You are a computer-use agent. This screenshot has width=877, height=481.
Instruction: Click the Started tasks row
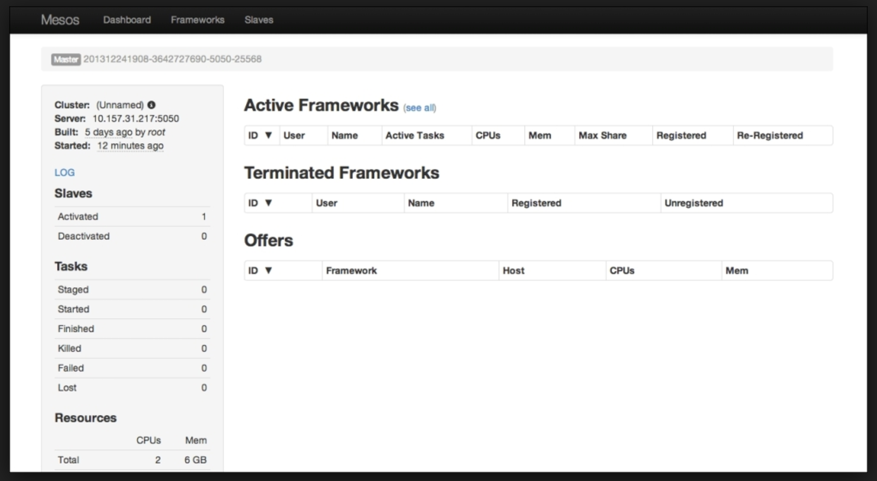pos(132,309)
